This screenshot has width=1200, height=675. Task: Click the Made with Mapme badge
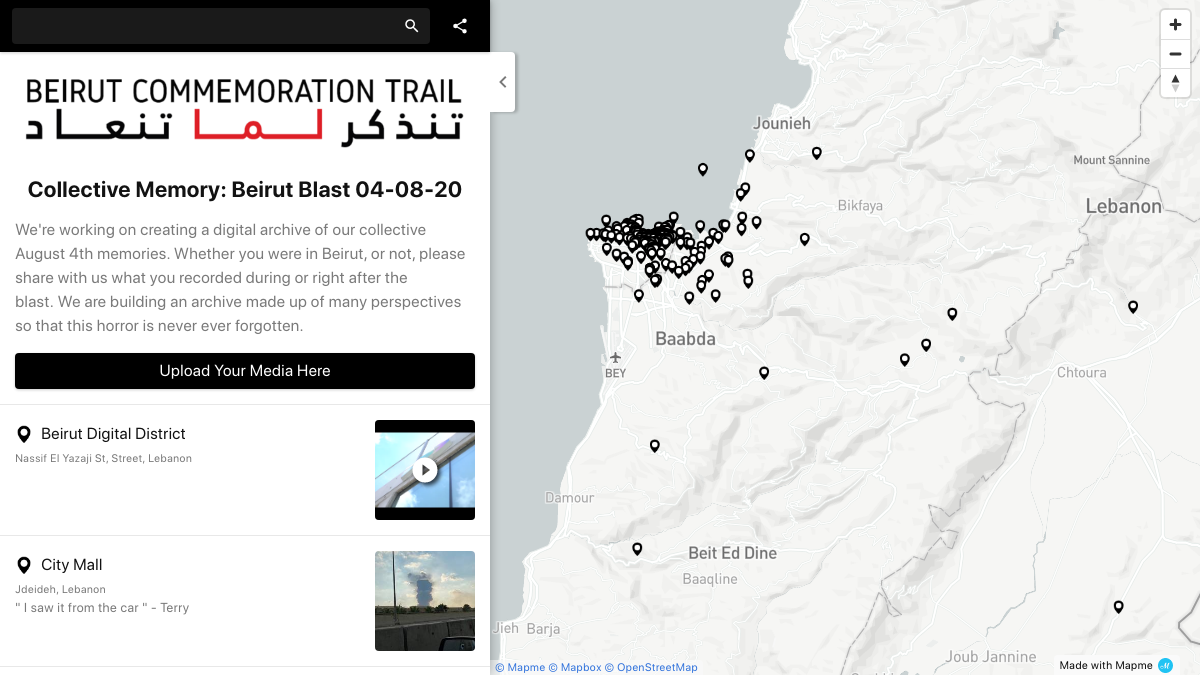(x=1110, y=665)
